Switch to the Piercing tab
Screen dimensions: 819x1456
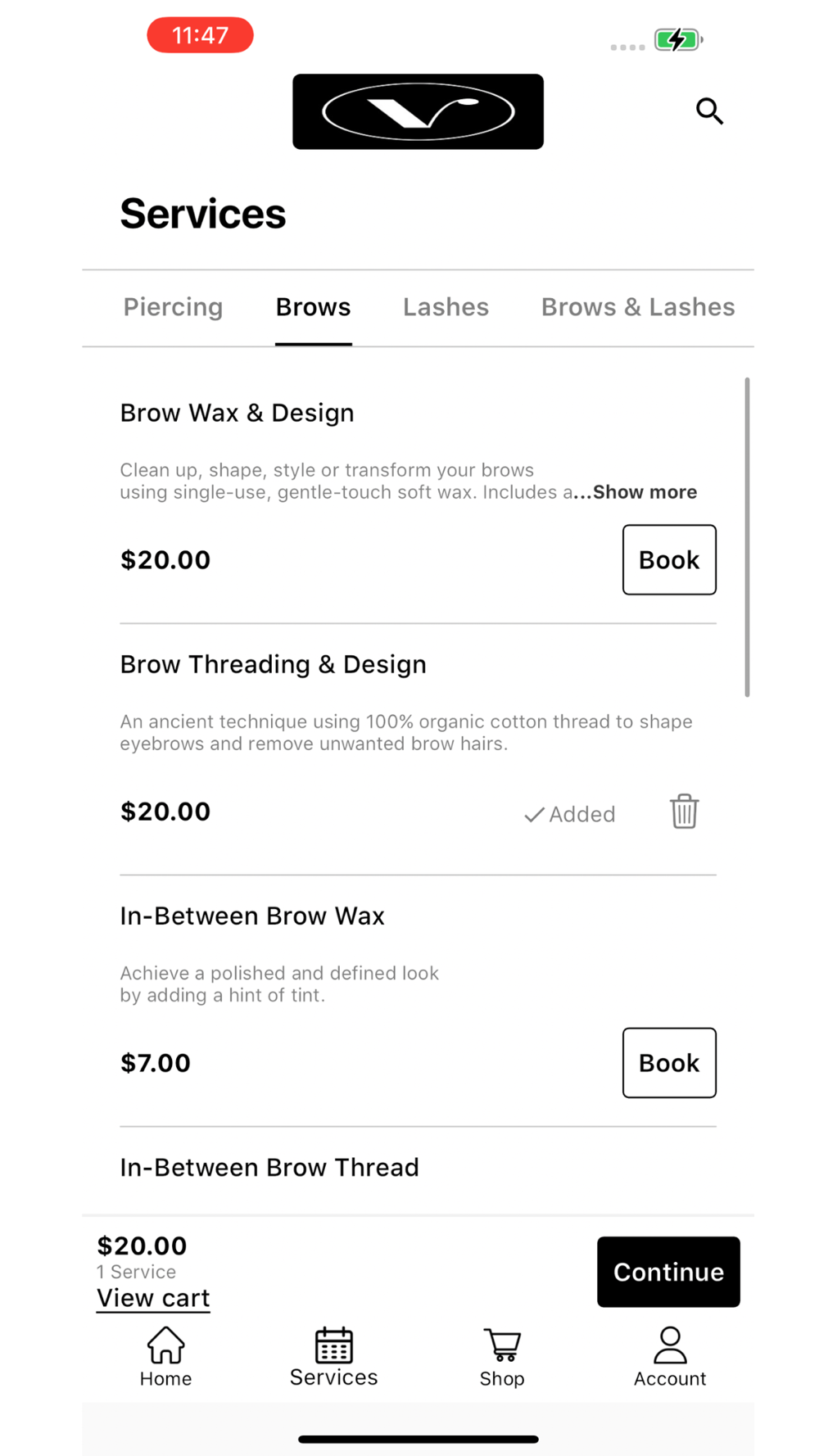173,307
